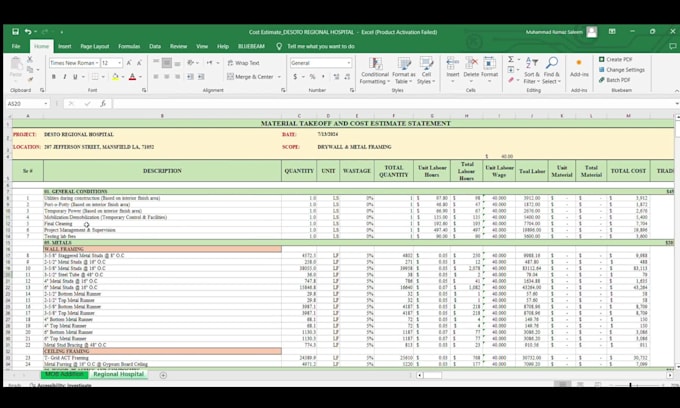
Task: Apply Percent Style format
Action: point(312,77)
